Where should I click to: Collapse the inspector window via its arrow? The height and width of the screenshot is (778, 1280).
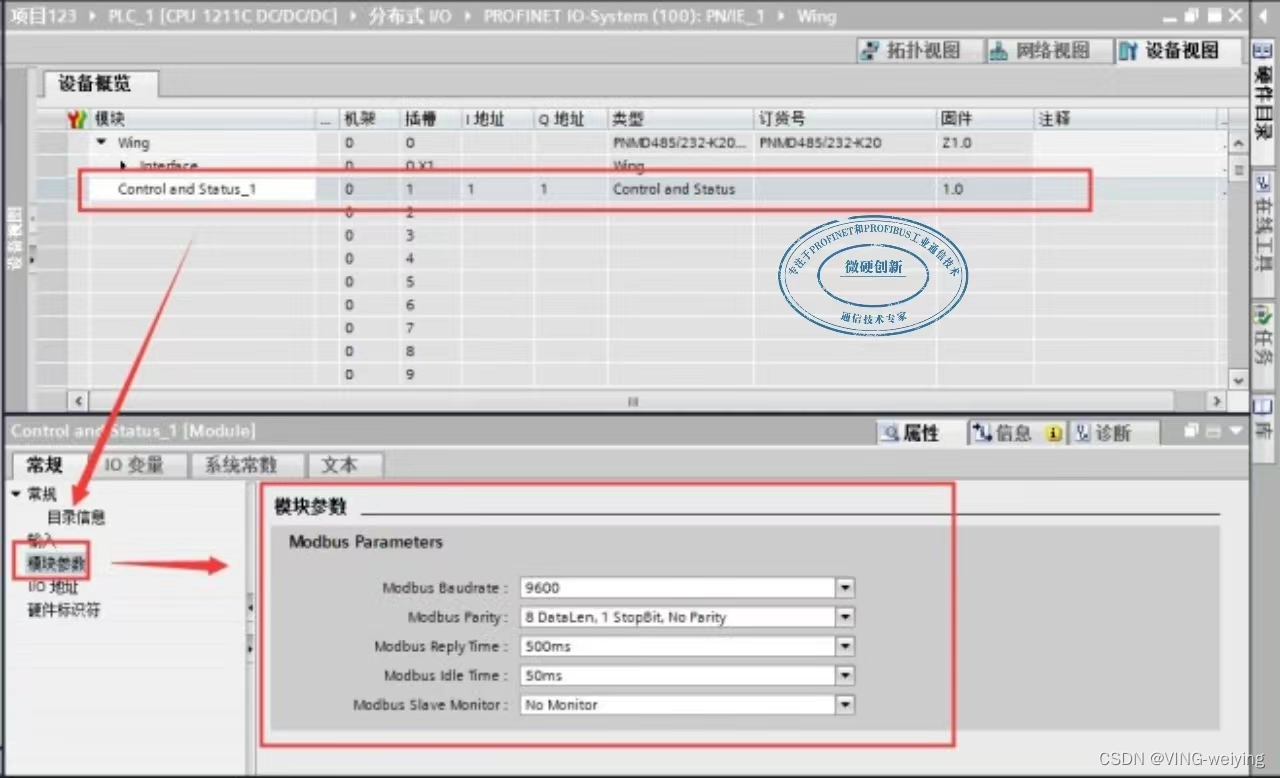click(1237, 431)
